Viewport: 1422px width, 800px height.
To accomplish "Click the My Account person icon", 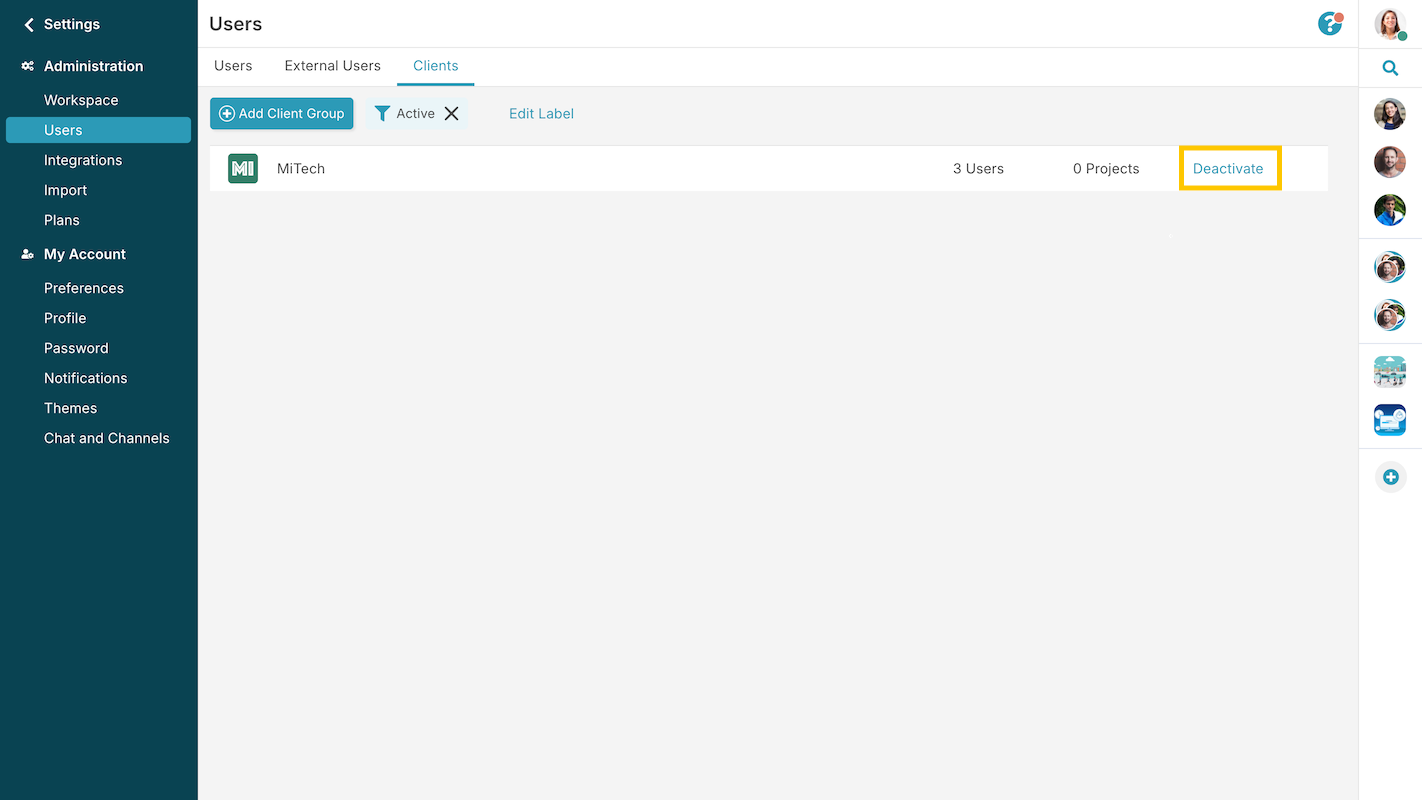I will click(27, 254).
